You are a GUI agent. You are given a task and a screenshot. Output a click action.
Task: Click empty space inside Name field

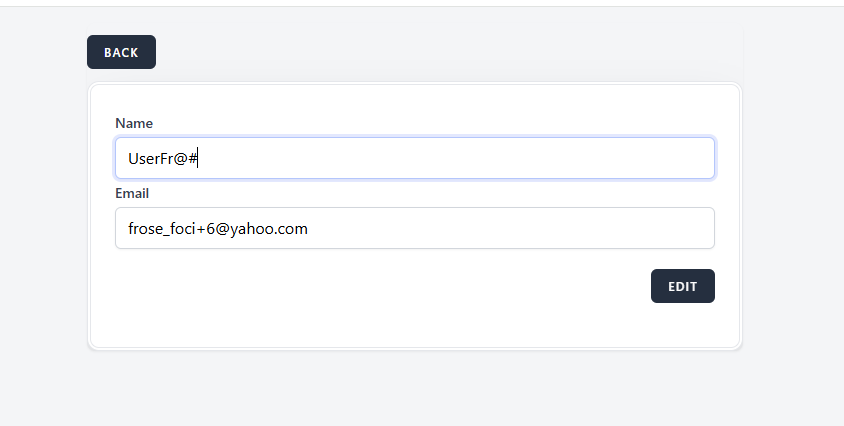[500, 158]
